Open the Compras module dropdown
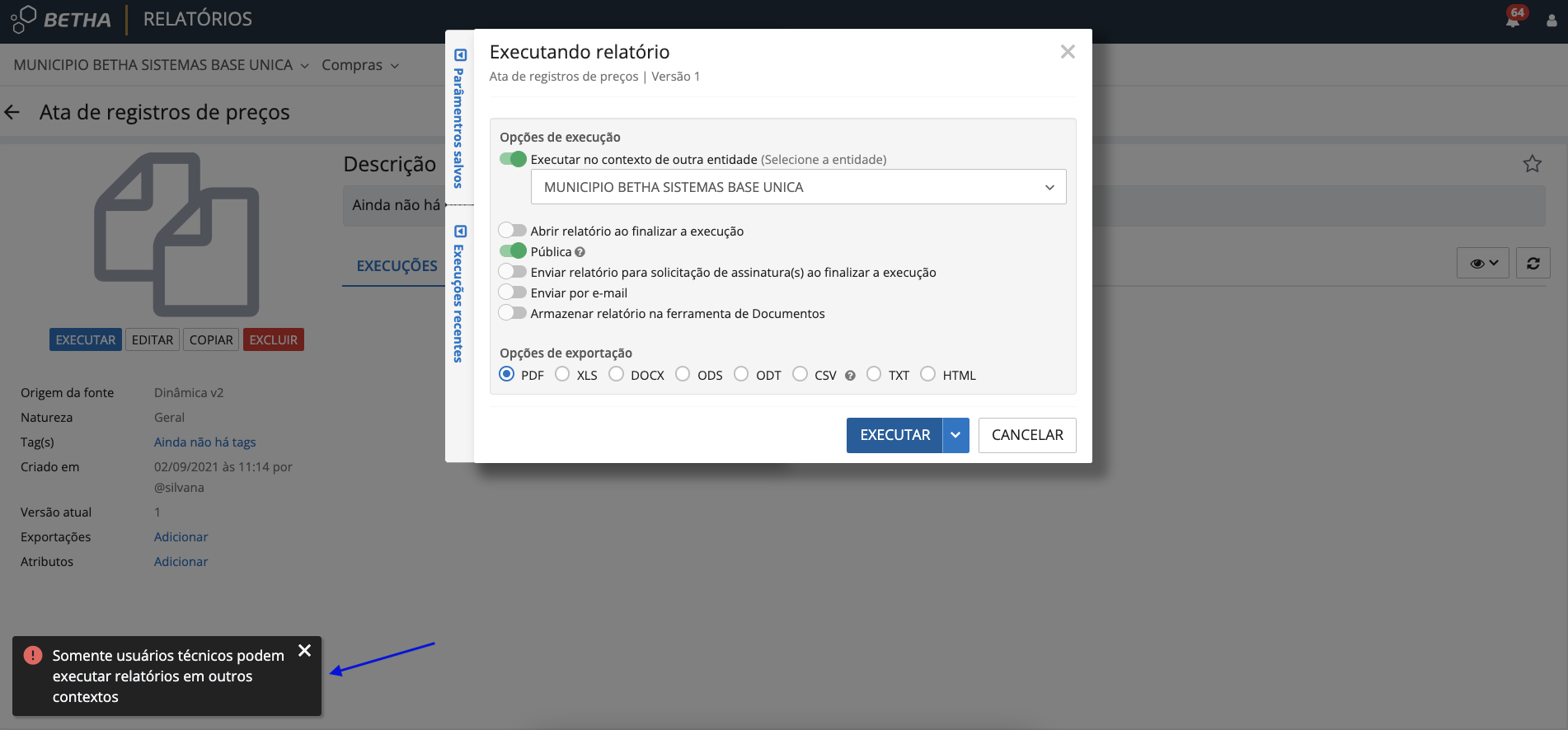The image size is (1568, 730). (360, 65)
